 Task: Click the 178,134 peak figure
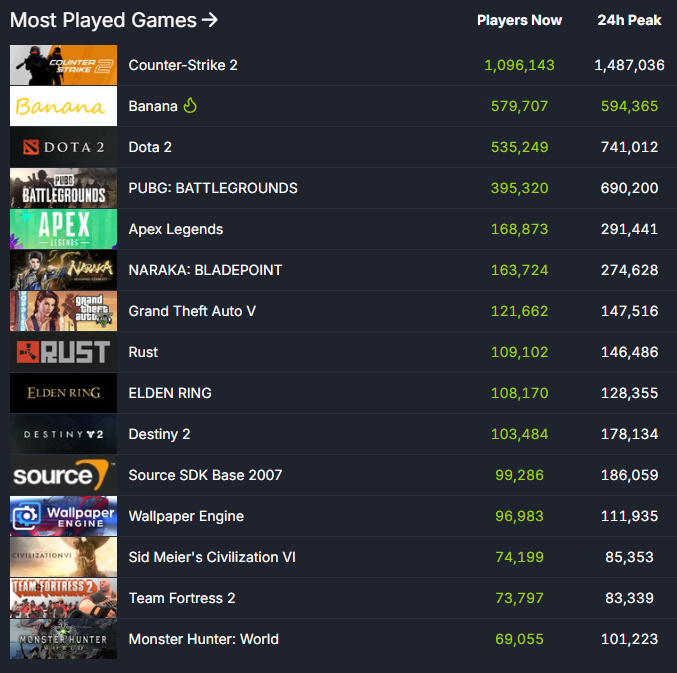pyautogui.click(x=629, y=434)
